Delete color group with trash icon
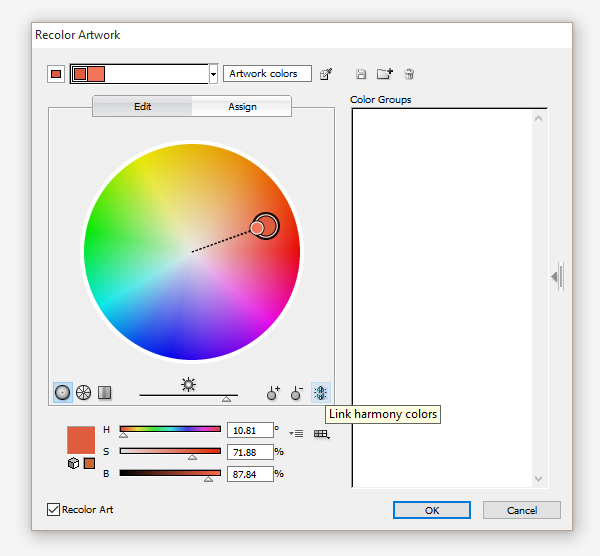This screenshot has width=600, height=556. [409, 74]
